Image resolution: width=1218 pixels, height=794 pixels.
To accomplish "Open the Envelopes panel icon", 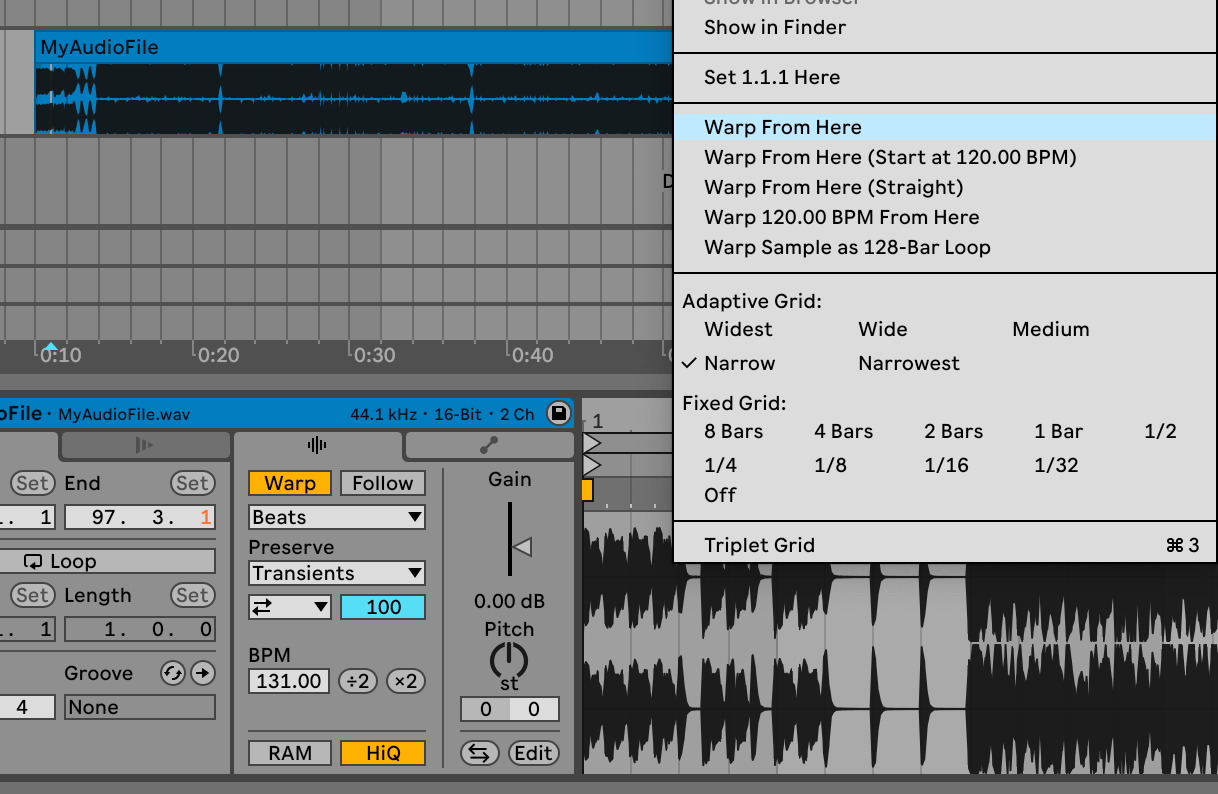I will tap(489, 444).
